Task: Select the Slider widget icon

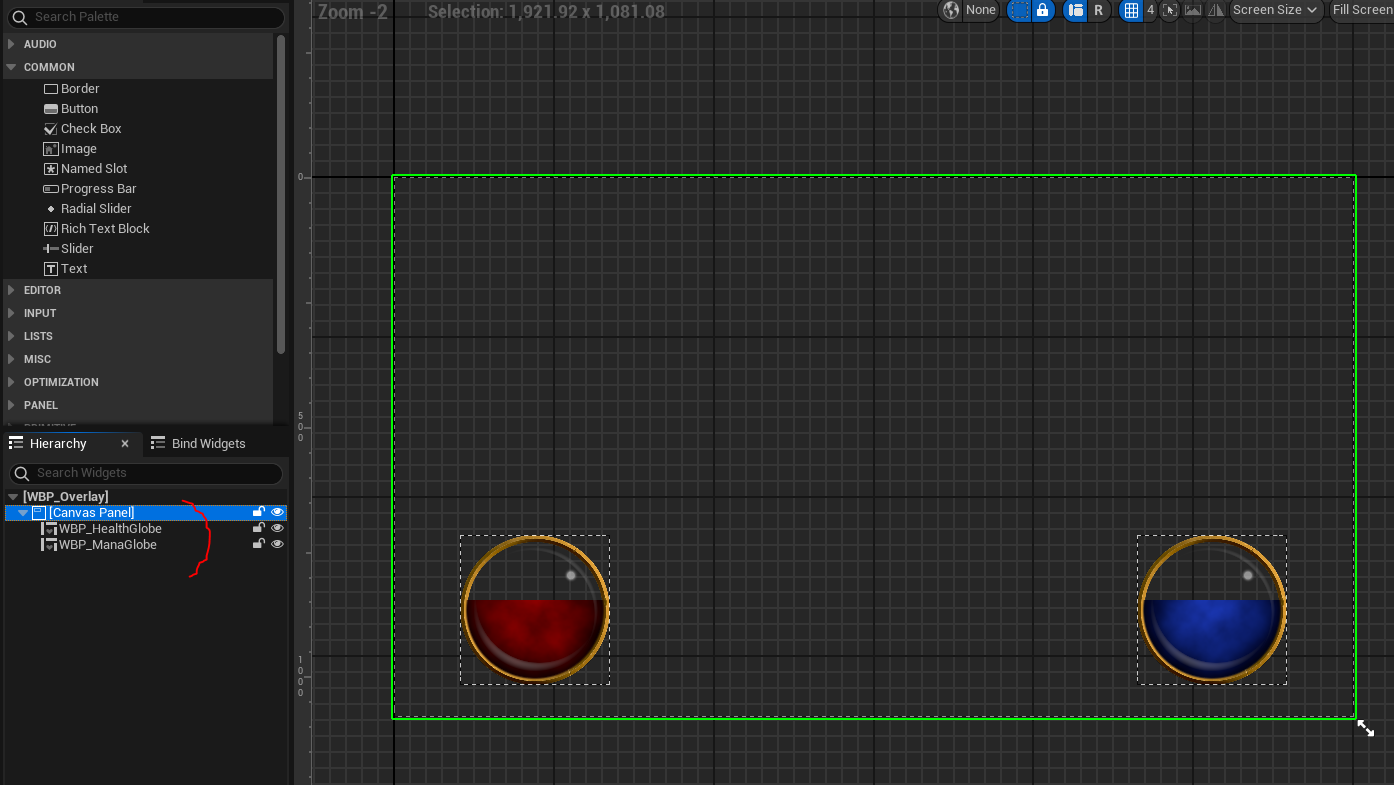Action: point(51,249)
